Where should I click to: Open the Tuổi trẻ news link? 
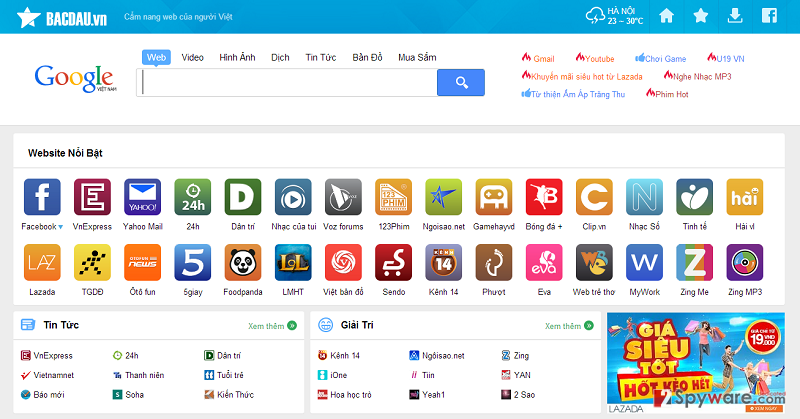pyautogui.click(x=224, y=375)
